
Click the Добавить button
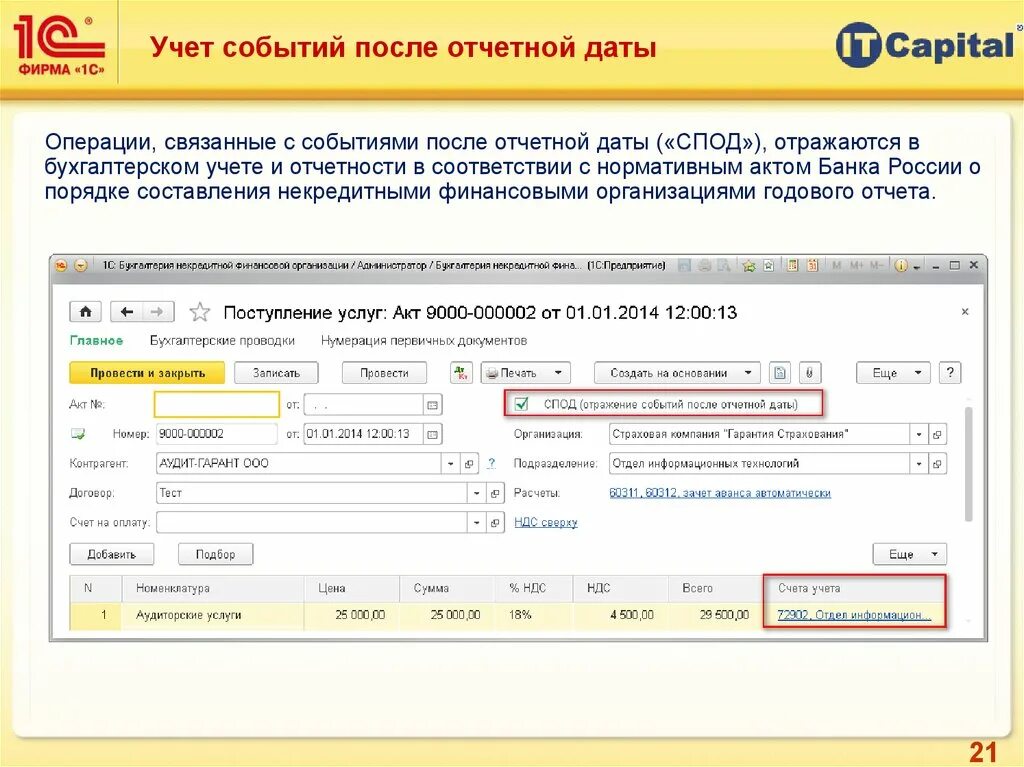pos(112,555)
